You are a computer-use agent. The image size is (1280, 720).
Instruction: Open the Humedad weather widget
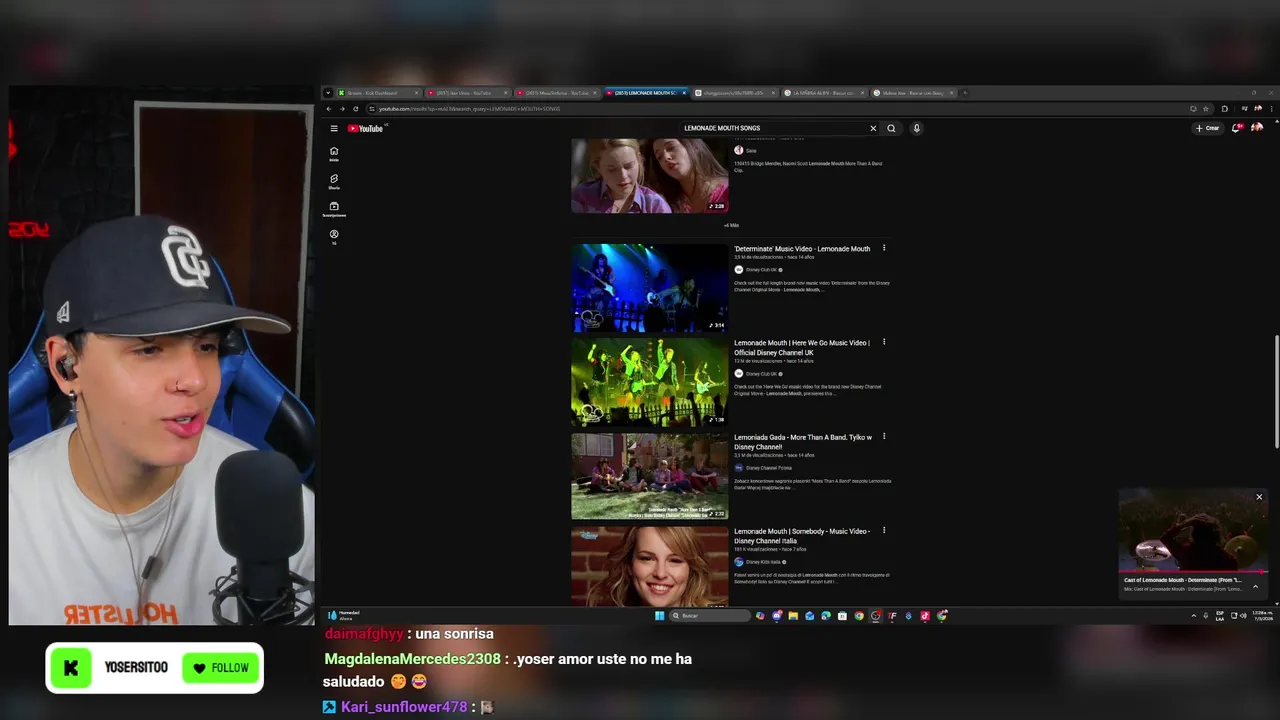click(x=345, y=615)
